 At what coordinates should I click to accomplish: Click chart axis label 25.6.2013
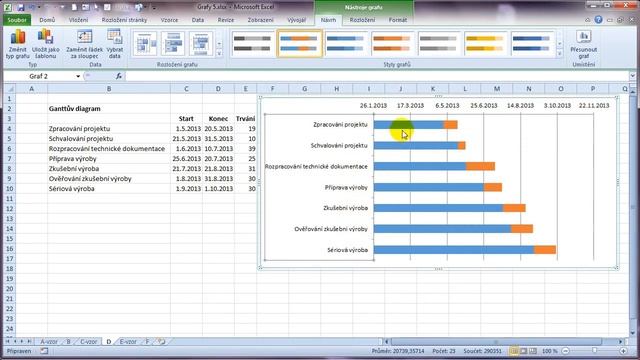click(484, 105)
